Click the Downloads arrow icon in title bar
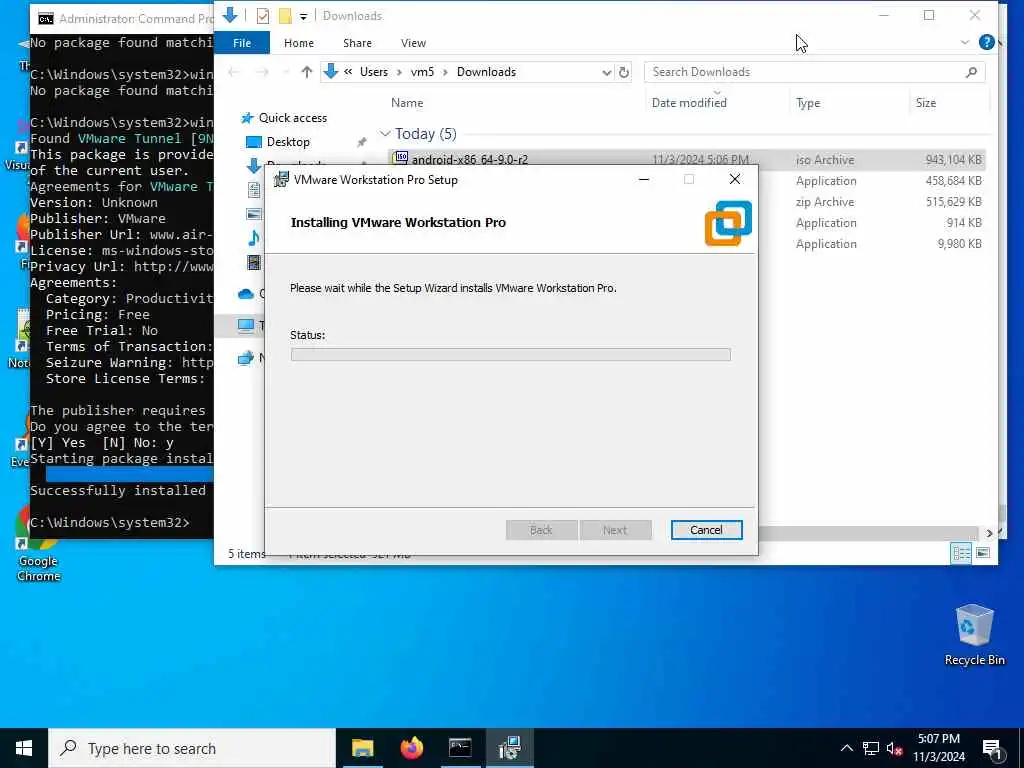Image resolution: width=1024 pixels, height=768 pixels. tap(230, 15)
